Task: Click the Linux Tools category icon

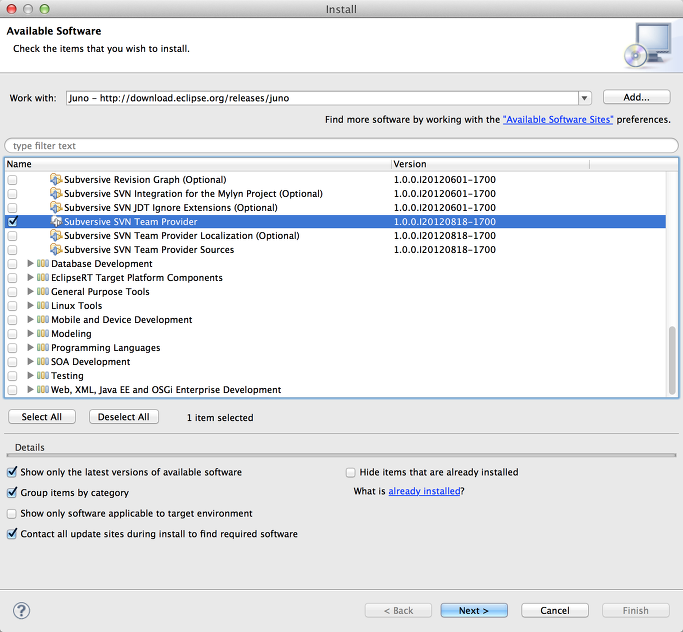Action: (x=43, y=305)
